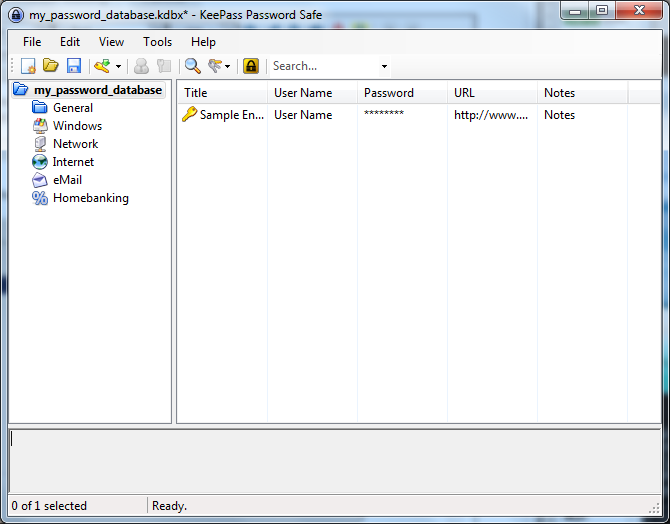This screenshot has width=670, height=524.
Task: Select the eMail group in the tree
Action: pos(67,180)
